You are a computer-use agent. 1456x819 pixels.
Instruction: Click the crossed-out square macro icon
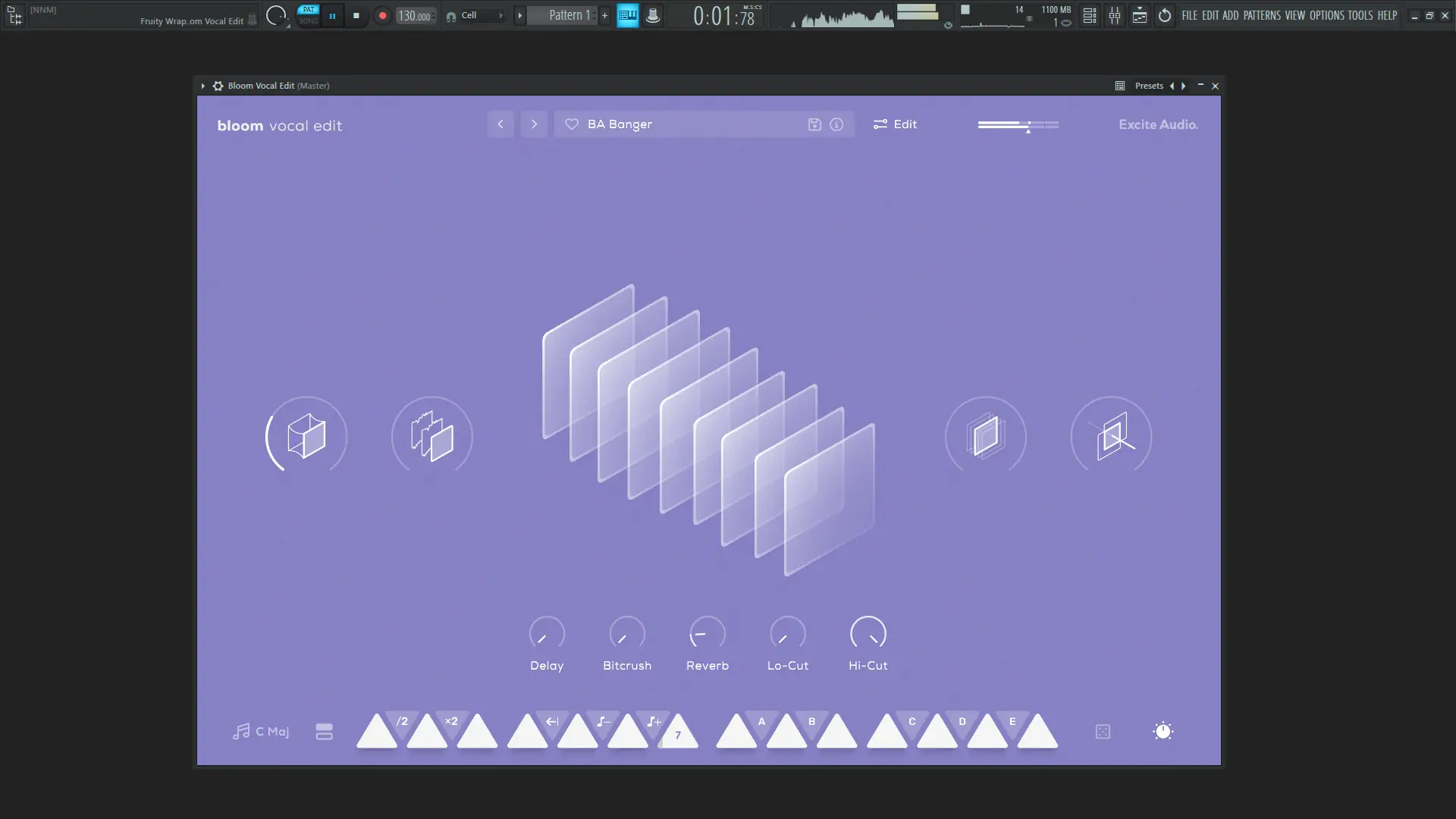1111,436
